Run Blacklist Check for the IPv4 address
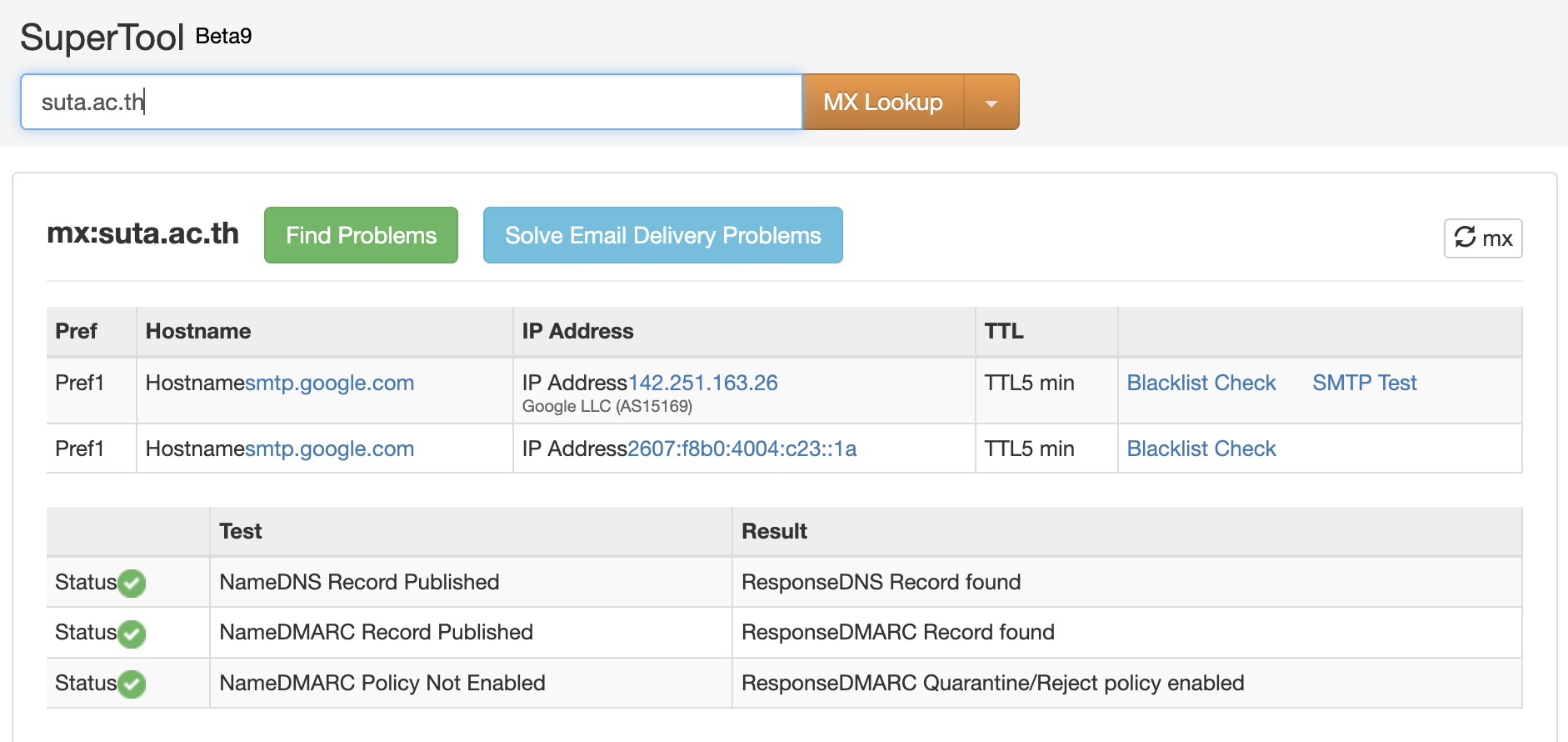This screenshot has width=1568, height=742. pyautogui.click(x=1201, y=383)
